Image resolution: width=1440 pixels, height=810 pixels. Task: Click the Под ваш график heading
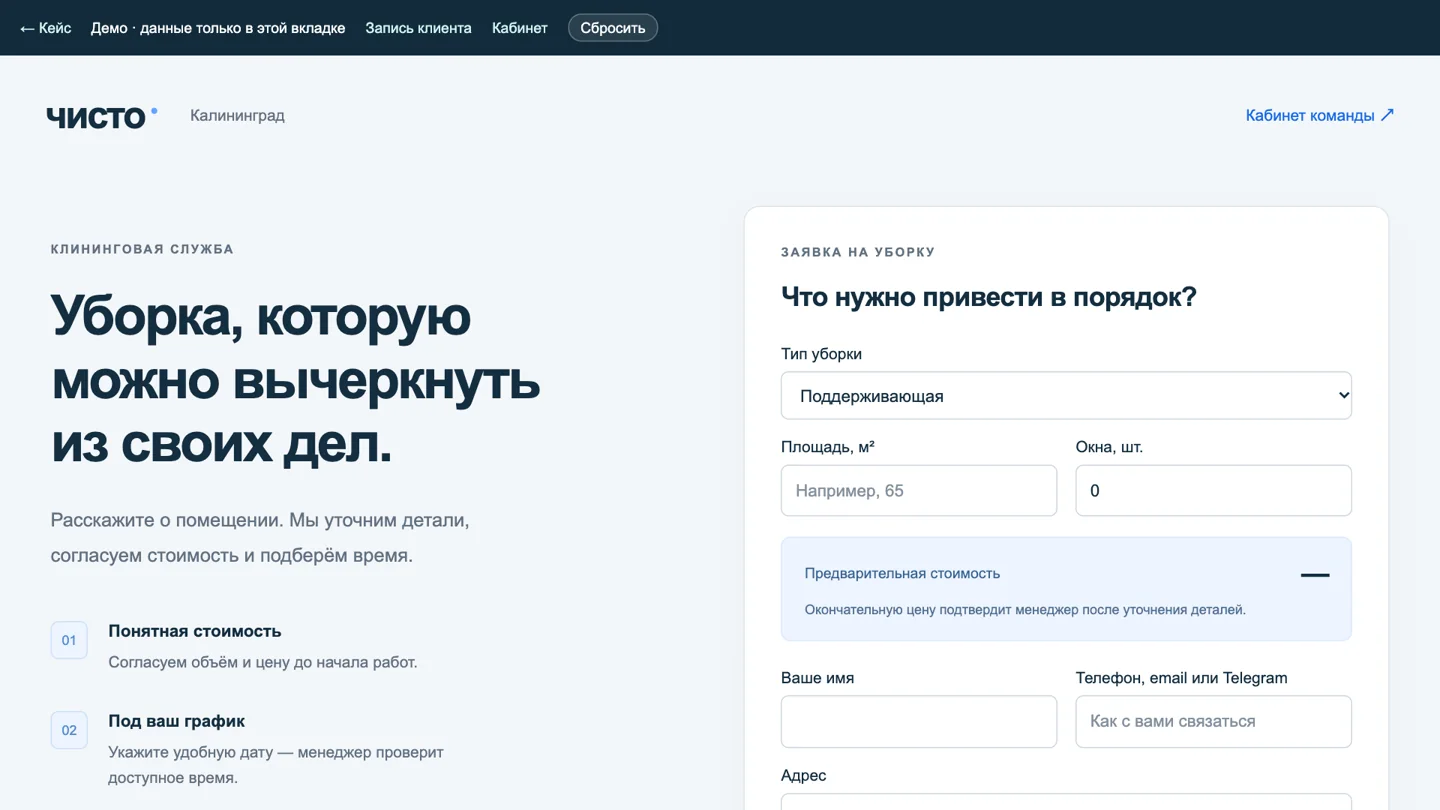click(176, 721)
